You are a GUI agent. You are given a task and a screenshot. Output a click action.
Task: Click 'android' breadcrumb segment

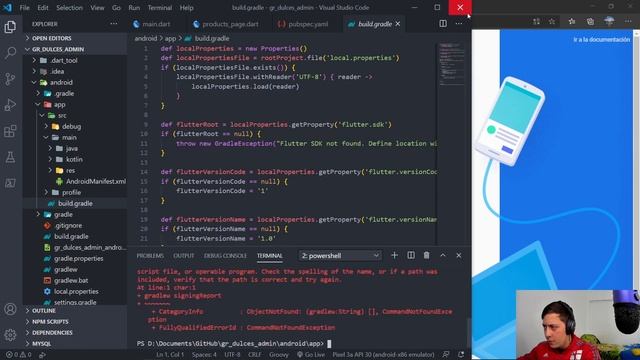tap(146, 38)
